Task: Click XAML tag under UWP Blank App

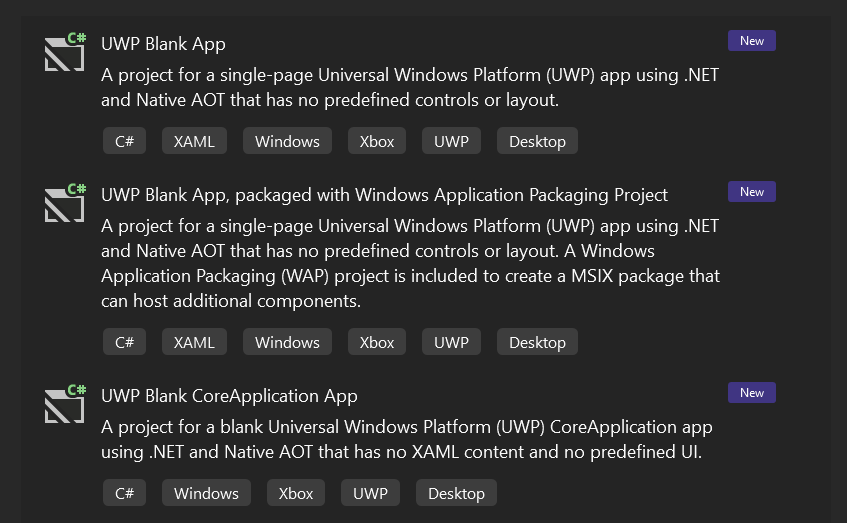Action: coord(194,141)
